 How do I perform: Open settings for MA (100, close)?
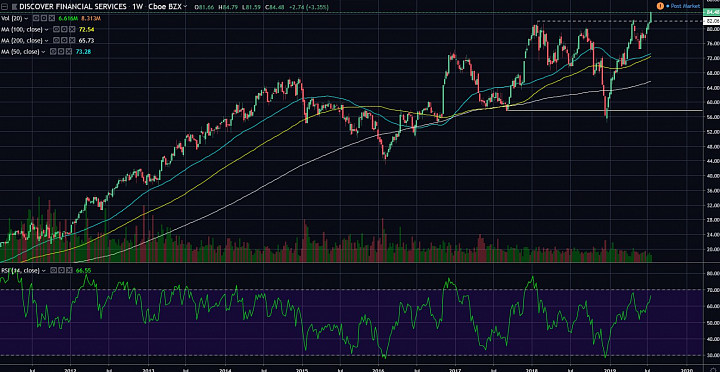click(64, 29)
